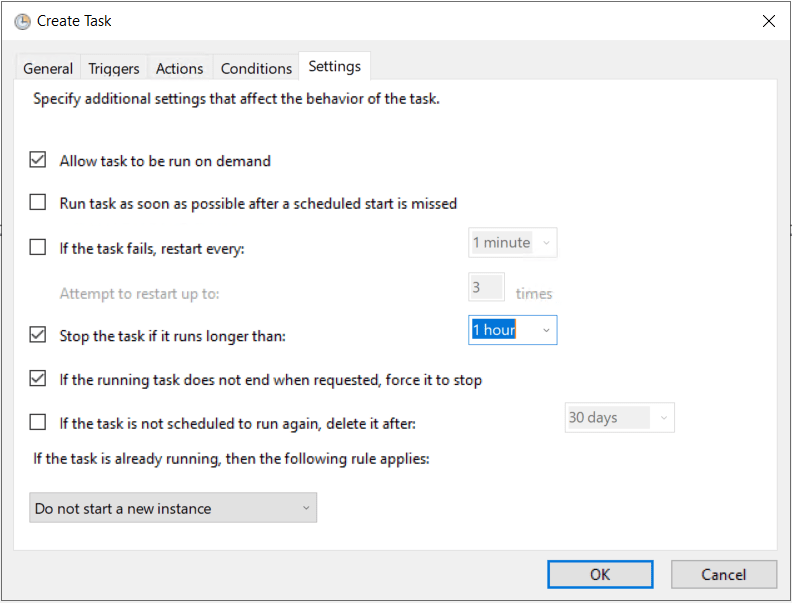Close the Create Task dialog
The width and height of the screenshot is (792, 603).
coord(768,21)
